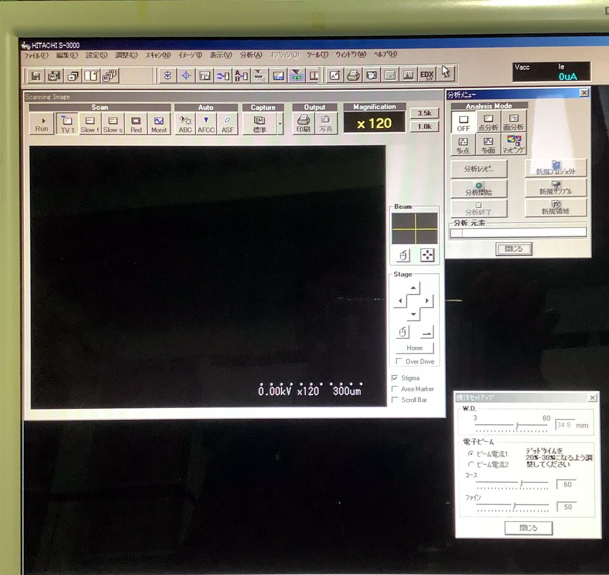Open the ヘルプ(H) menu

click(x=385, y=54)
